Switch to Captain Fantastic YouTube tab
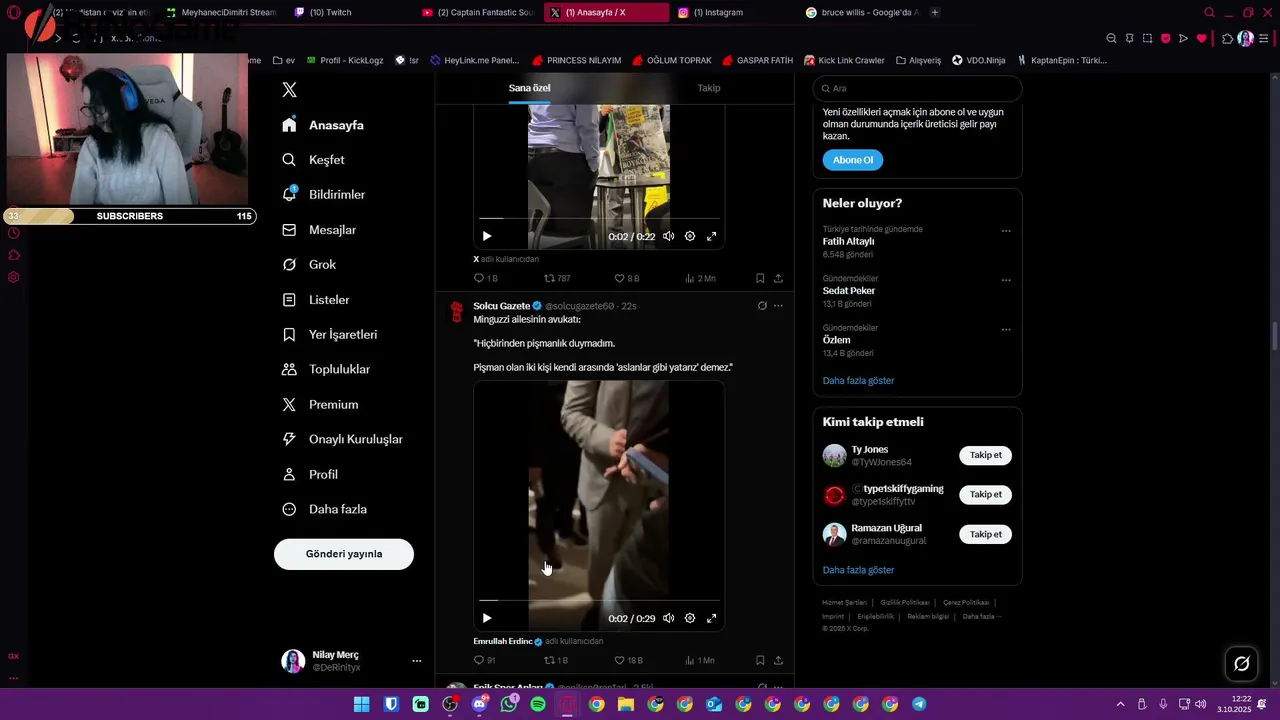1280x720 pixels. point(478,12)
